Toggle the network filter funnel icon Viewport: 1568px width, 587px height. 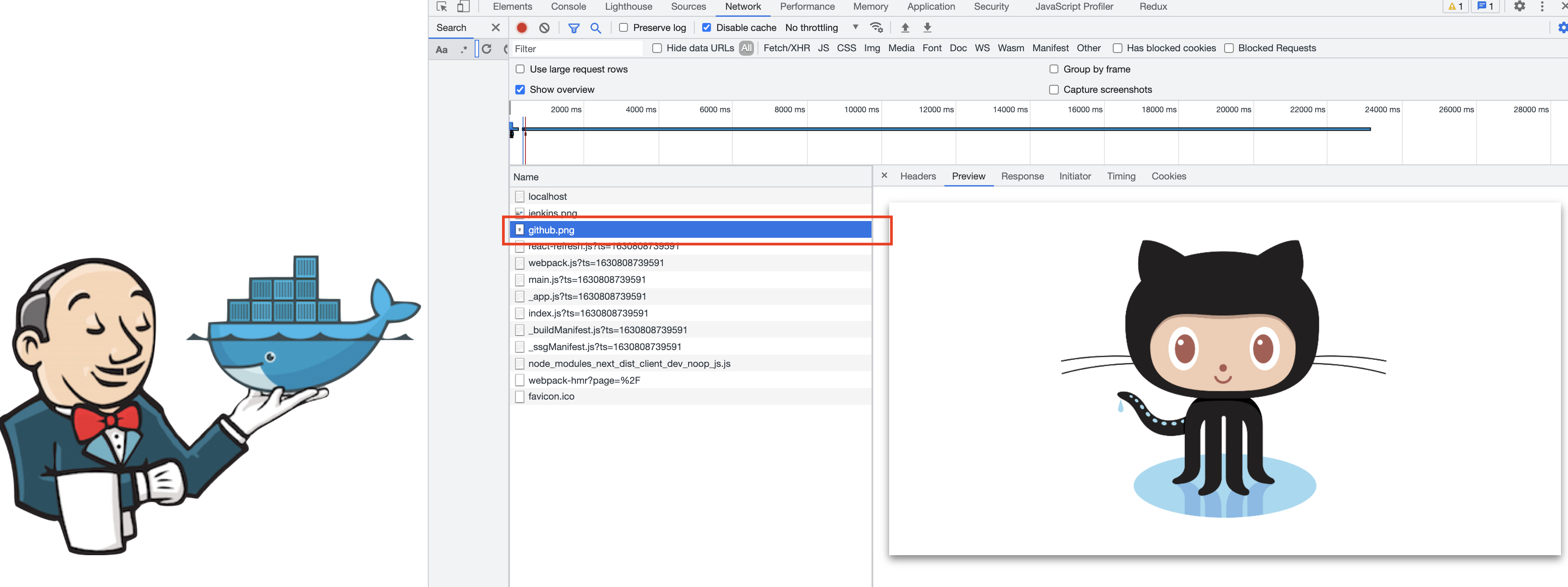pos(573,27)
